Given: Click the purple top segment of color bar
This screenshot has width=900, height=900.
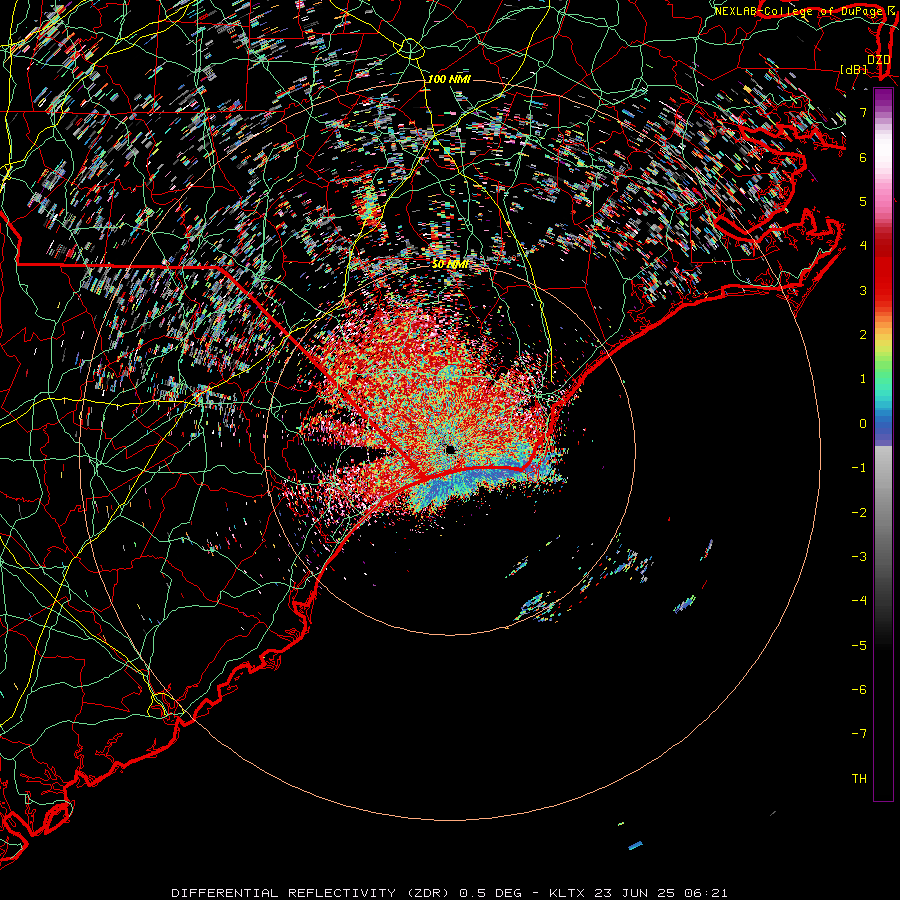Looking at the screenshot, I should tap(883, 96).
